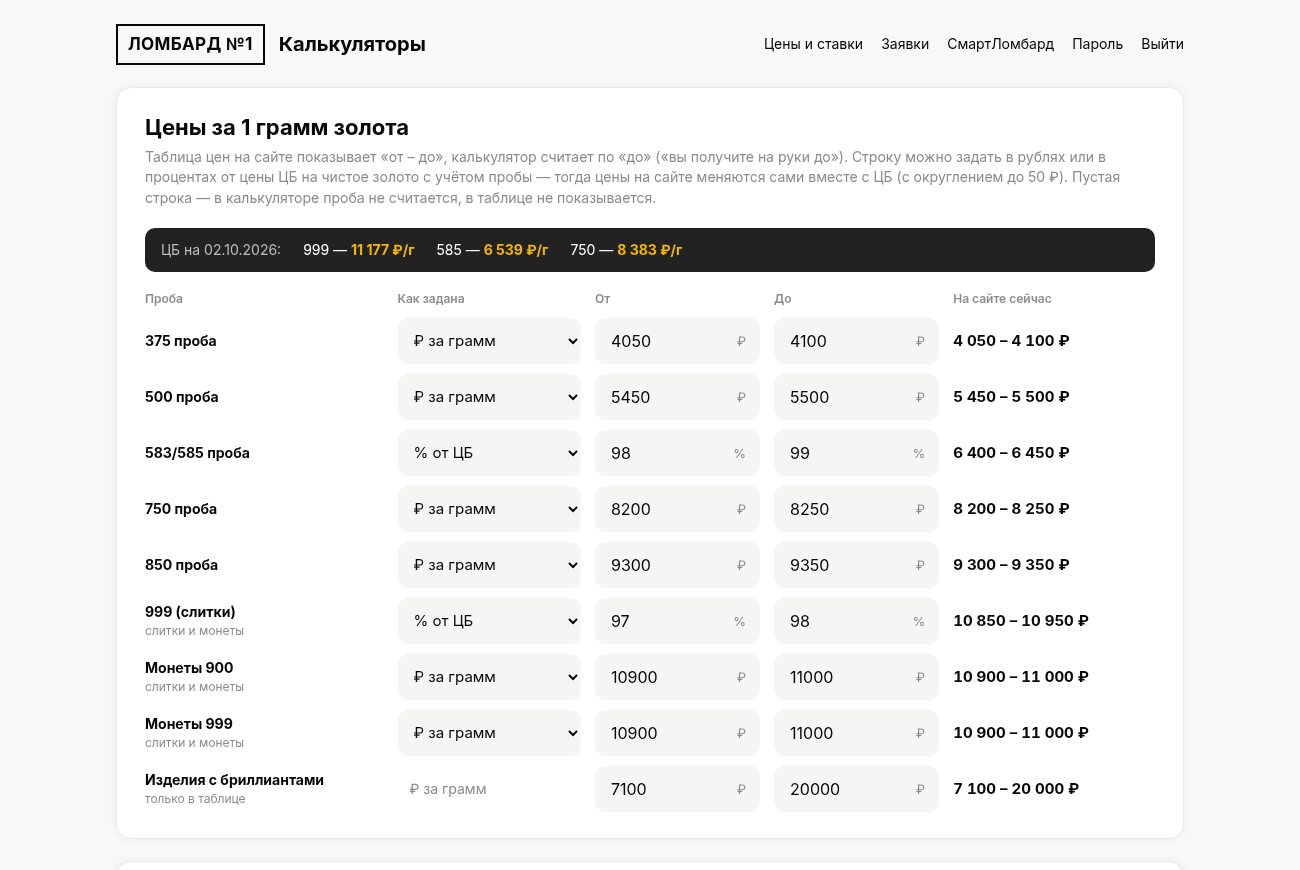Screen dimensions: 1300x870
Task: Click the 750 gold rate 8 383 ₽/г
Action: (650, 250)
